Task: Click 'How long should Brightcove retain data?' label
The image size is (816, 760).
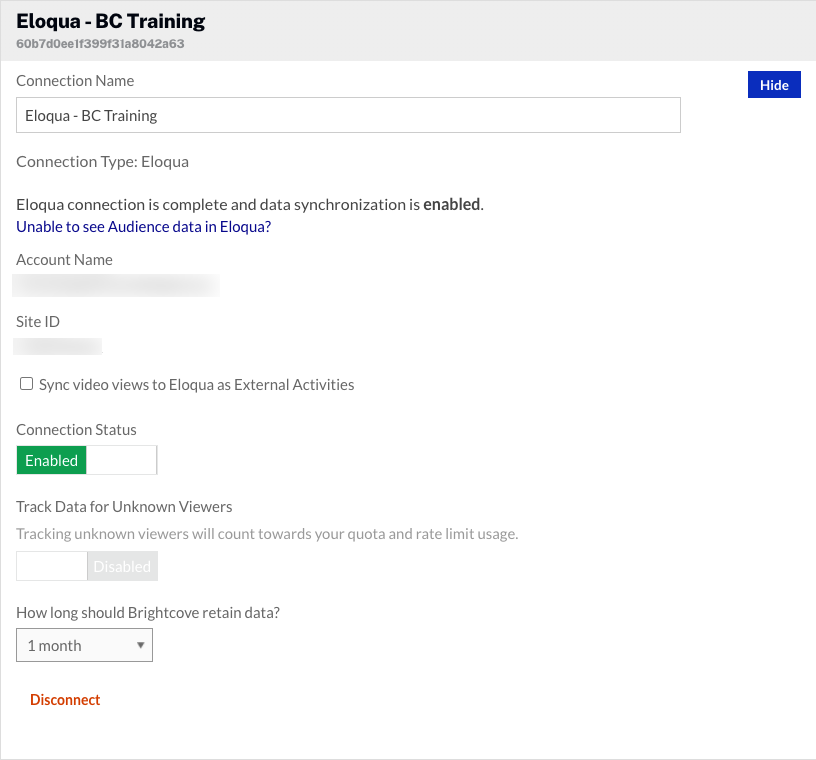Action: [x=148, y=613]
